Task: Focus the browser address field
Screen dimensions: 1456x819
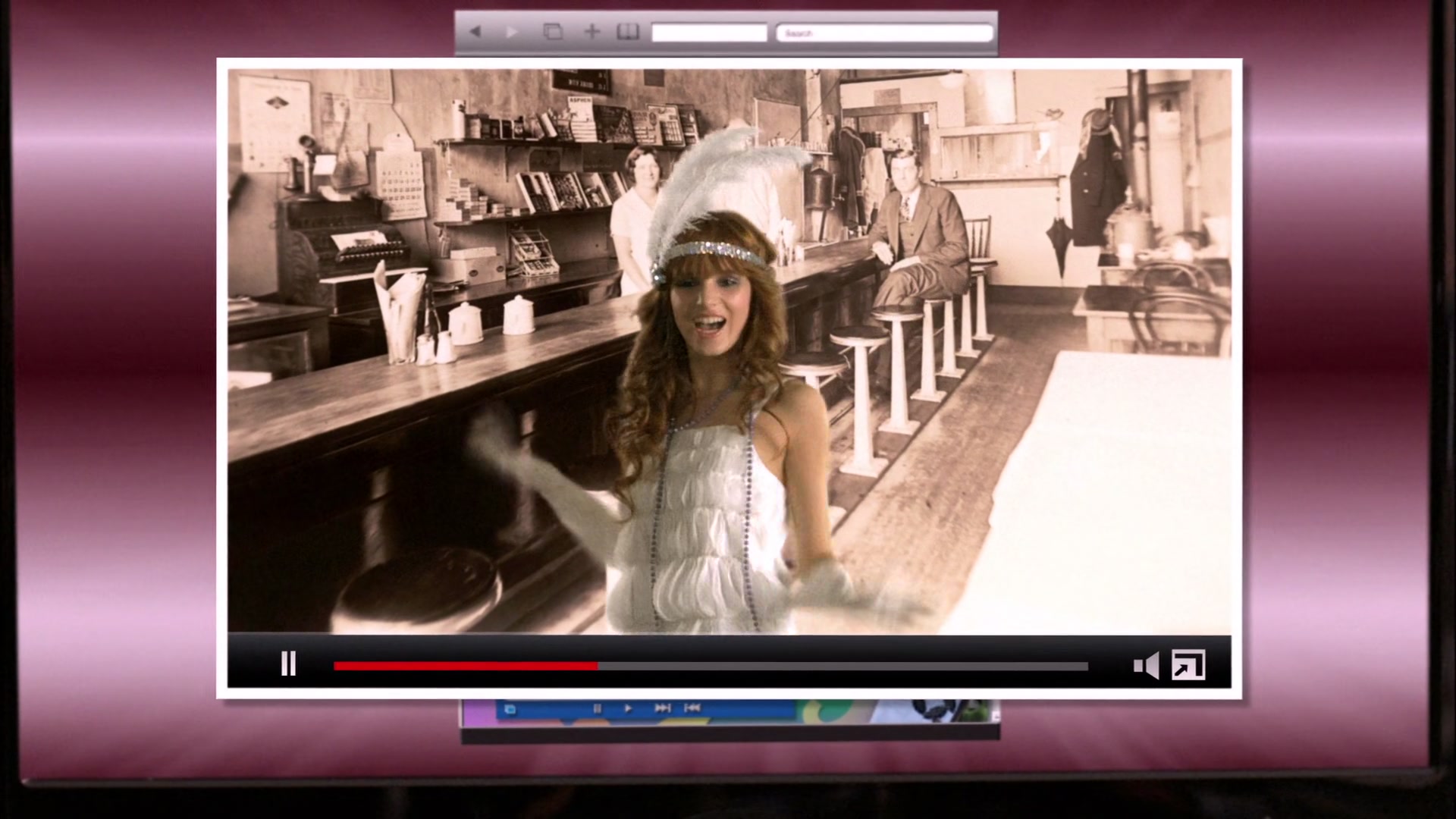Action: point(709,33)
